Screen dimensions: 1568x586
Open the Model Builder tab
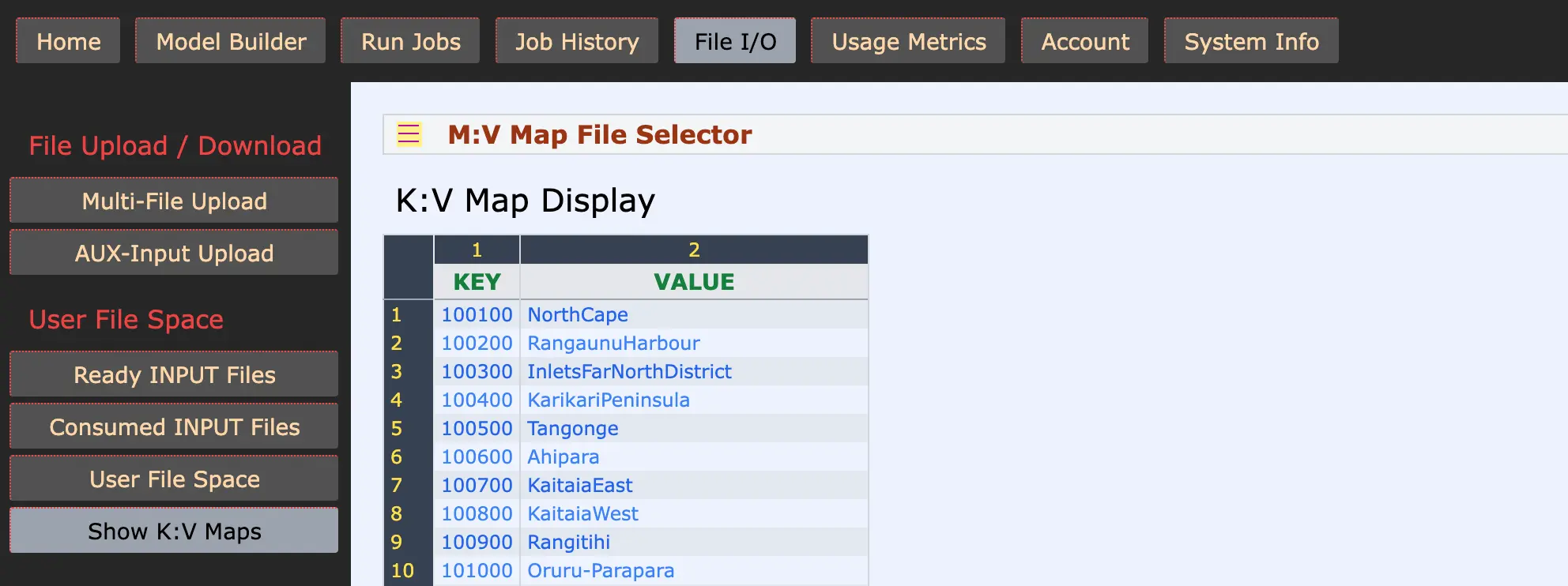click(231, 41)
